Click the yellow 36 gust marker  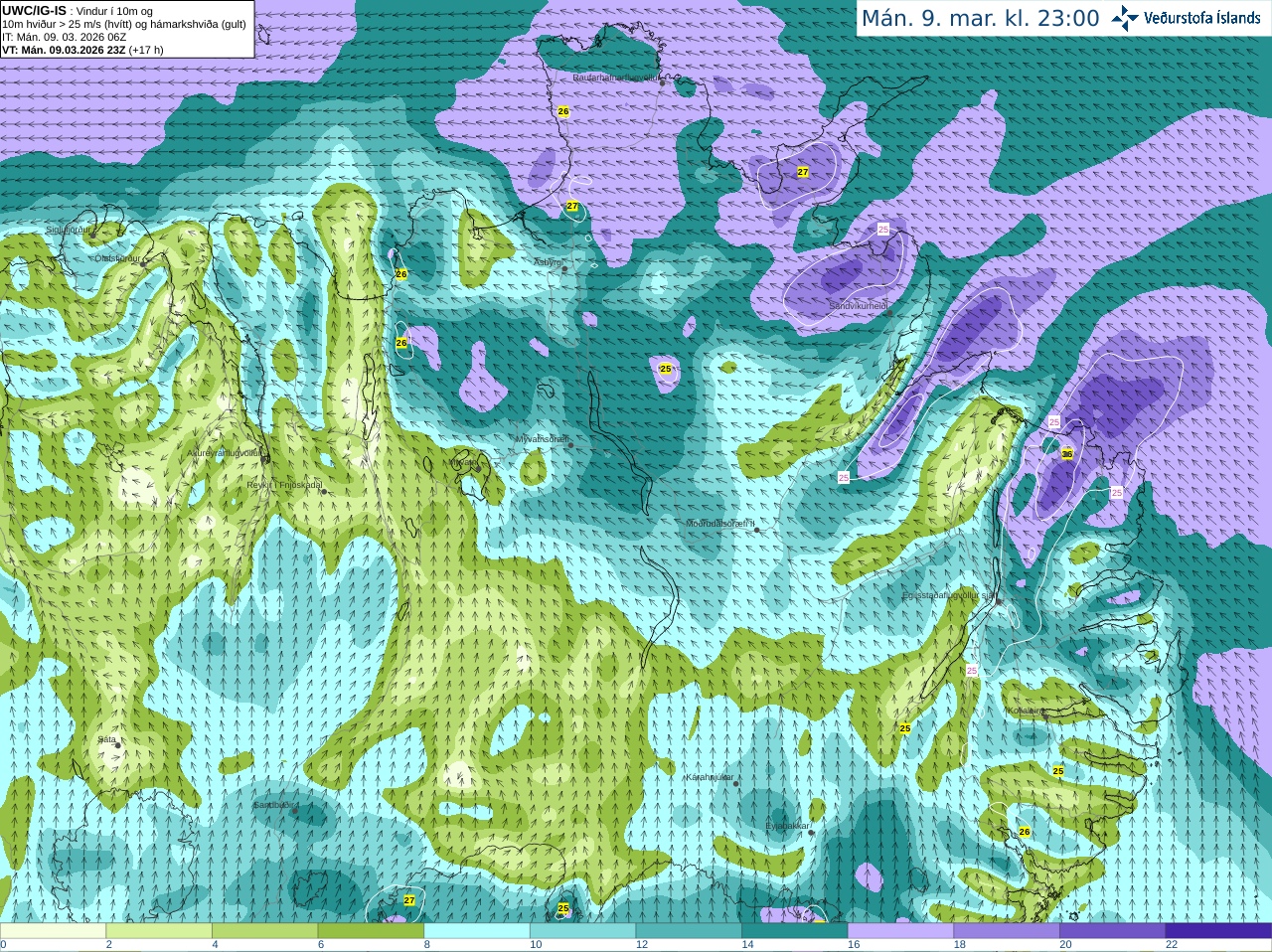pyautogui.click(x=1067, y=453)
